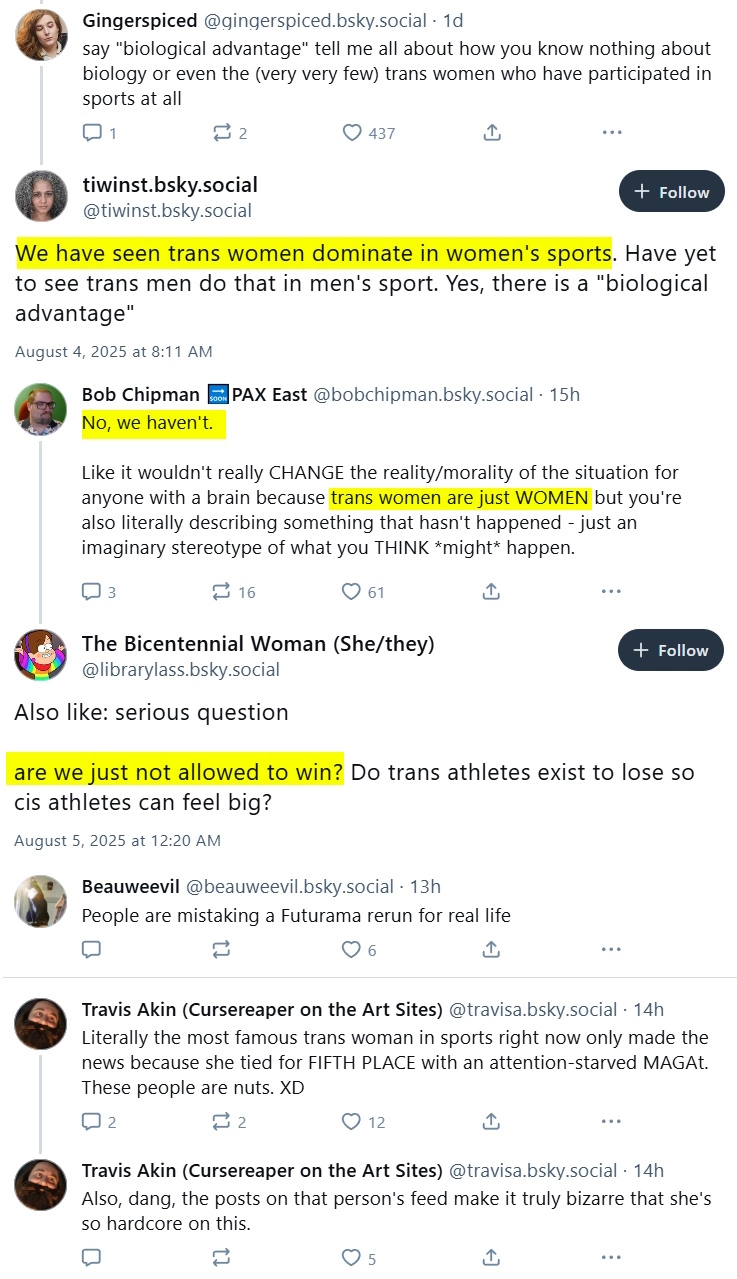Image resolution: width=737 pixels, height=1279 pixels.
Task: Click tiwinst's profile avatar
Action: pos(41,196)
